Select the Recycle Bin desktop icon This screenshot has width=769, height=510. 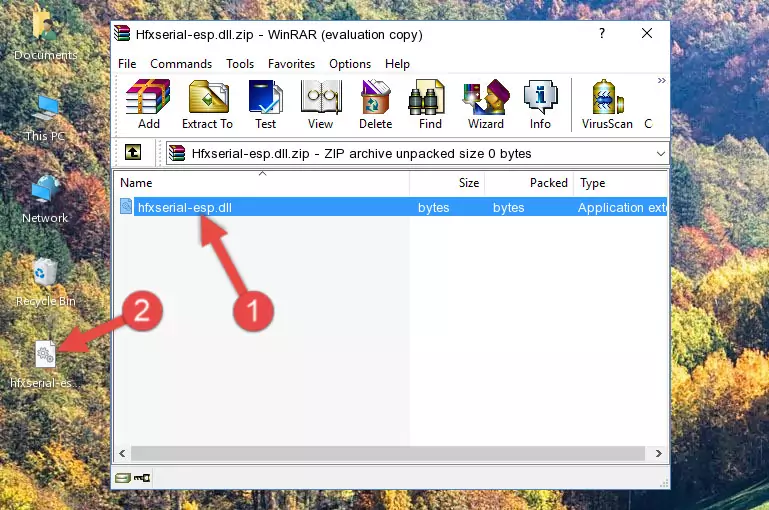pyautogui.click(x=46, y=283)
